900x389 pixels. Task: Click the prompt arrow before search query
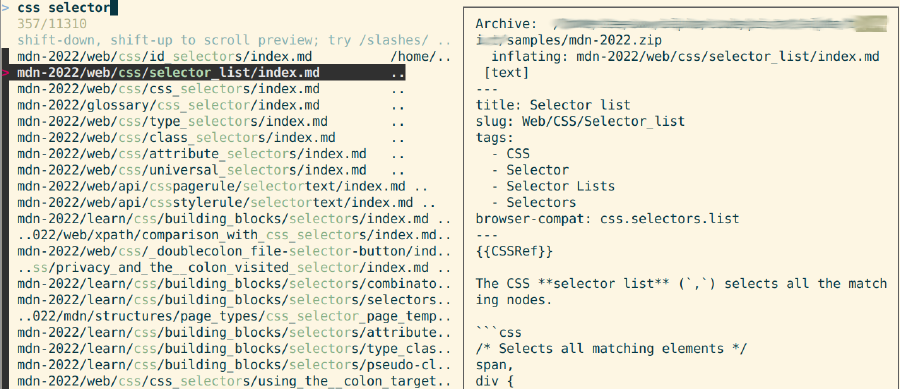coord(5,8)
